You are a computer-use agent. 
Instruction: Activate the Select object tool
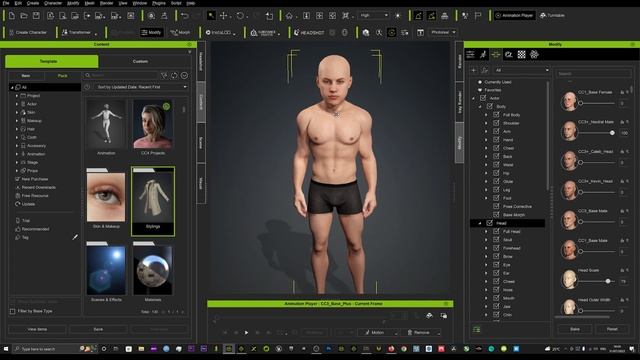coord(211,16)
